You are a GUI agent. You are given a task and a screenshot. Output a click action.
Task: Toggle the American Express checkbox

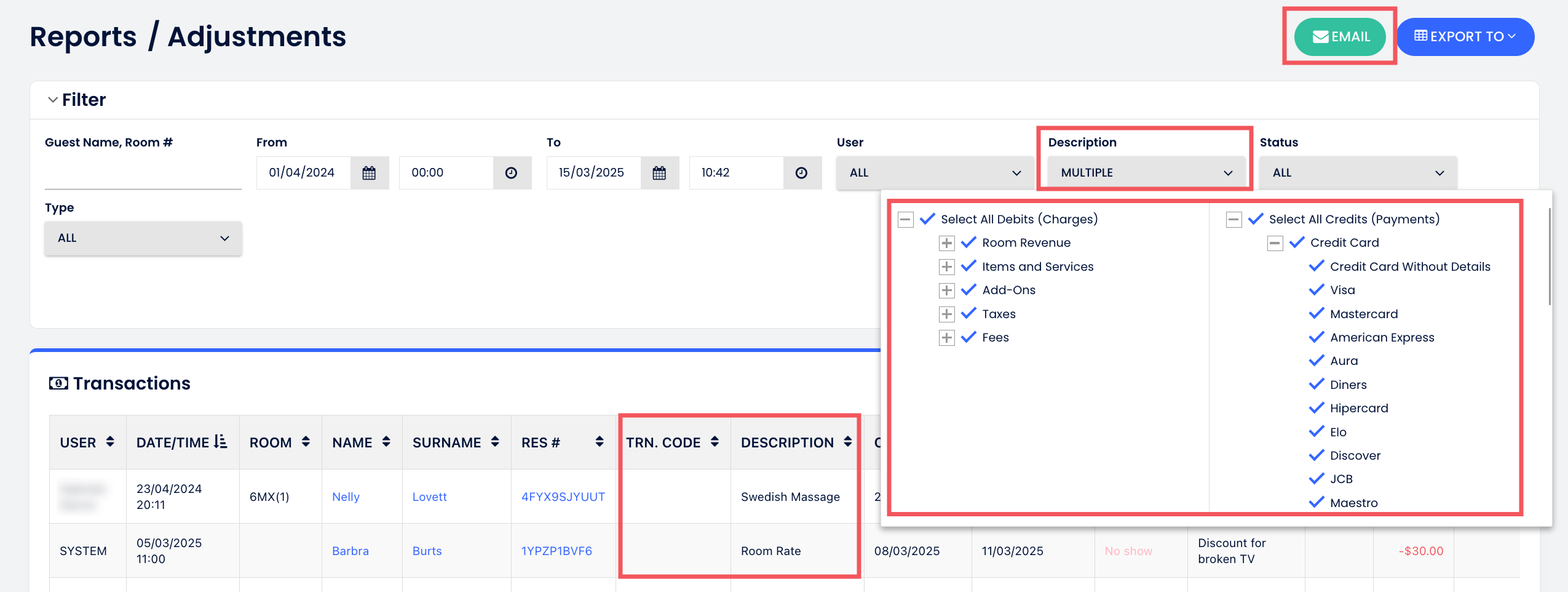1317,337
